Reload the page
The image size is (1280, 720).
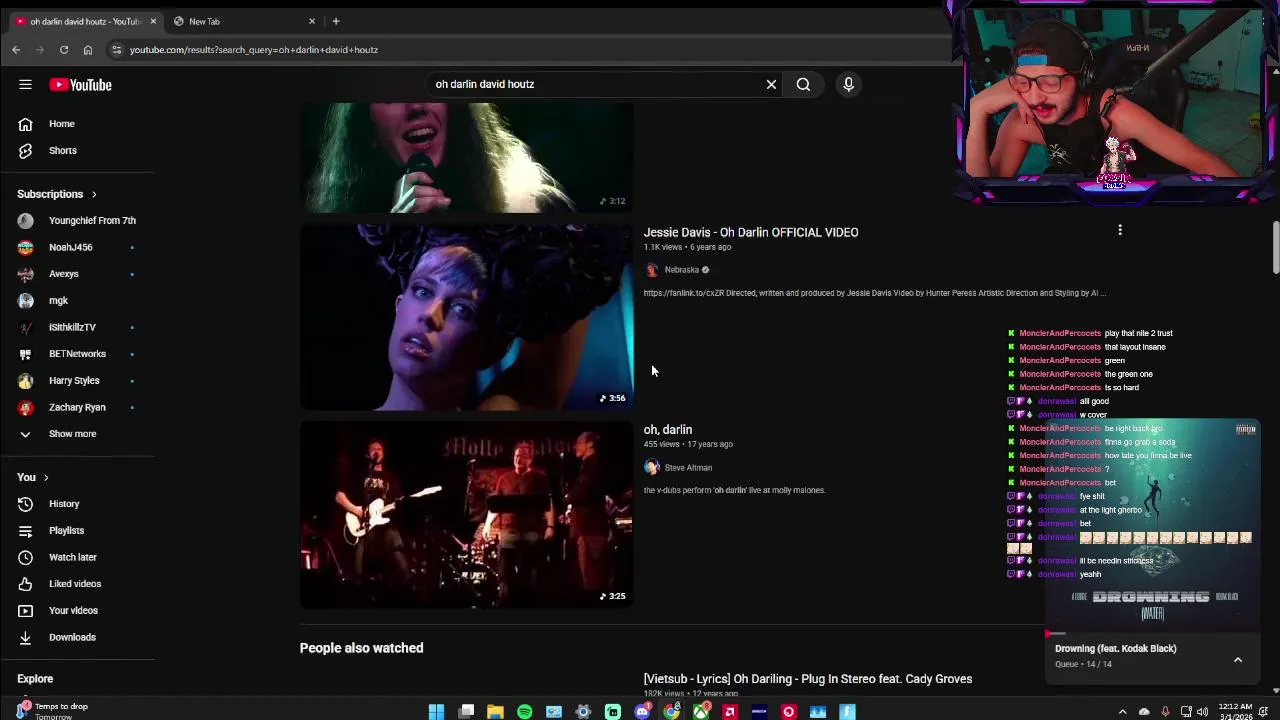tap(64, 50)
